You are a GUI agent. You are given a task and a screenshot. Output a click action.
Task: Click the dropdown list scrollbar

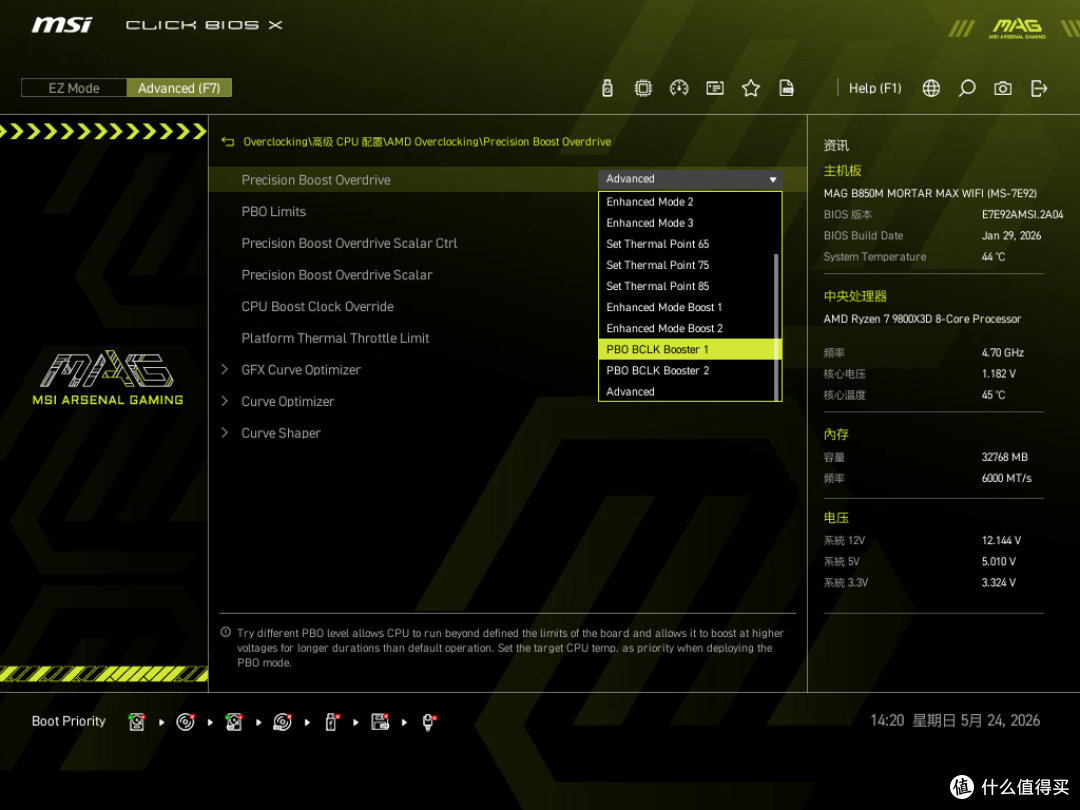[776, 327]
